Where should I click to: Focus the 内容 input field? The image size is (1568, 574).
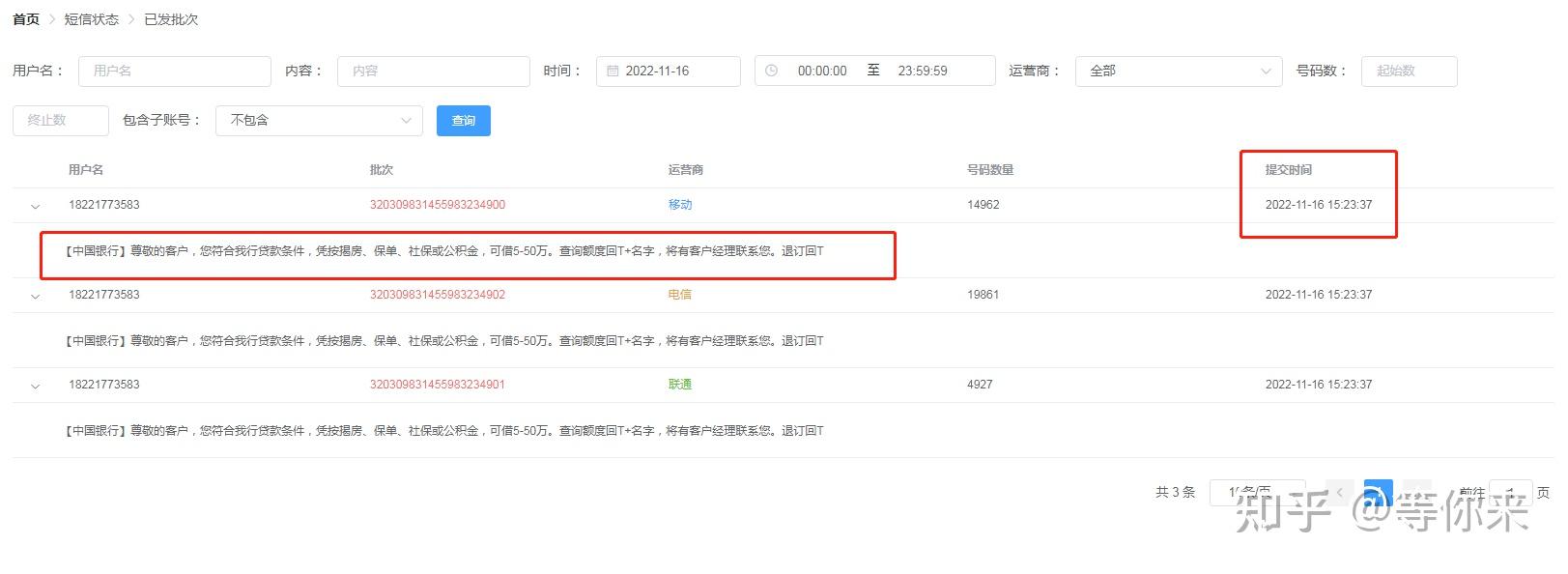coord(433,71)
